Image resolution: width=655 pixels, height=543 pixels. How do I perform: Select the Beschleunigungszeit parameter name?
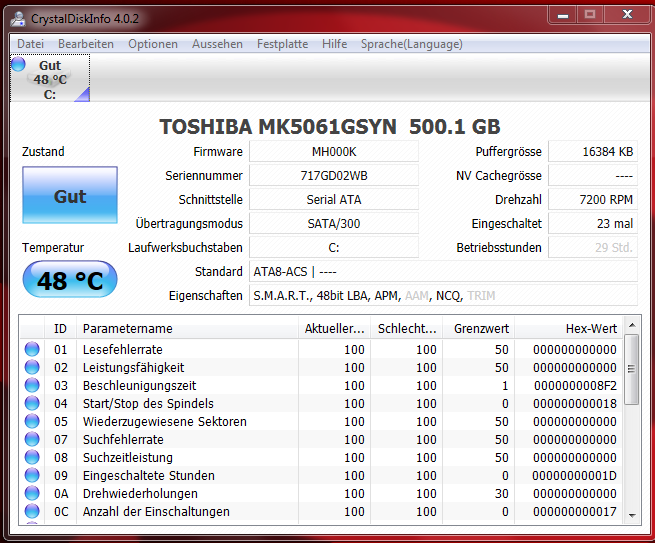[139, 385]
